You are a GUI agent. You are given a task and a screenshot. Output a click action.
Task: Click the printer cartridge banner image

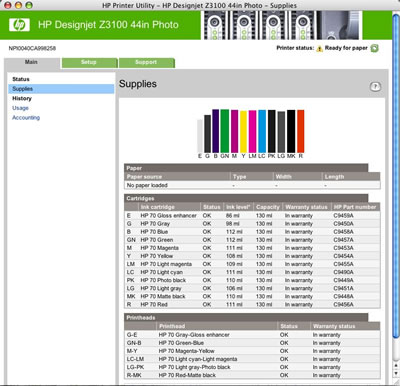281,25
